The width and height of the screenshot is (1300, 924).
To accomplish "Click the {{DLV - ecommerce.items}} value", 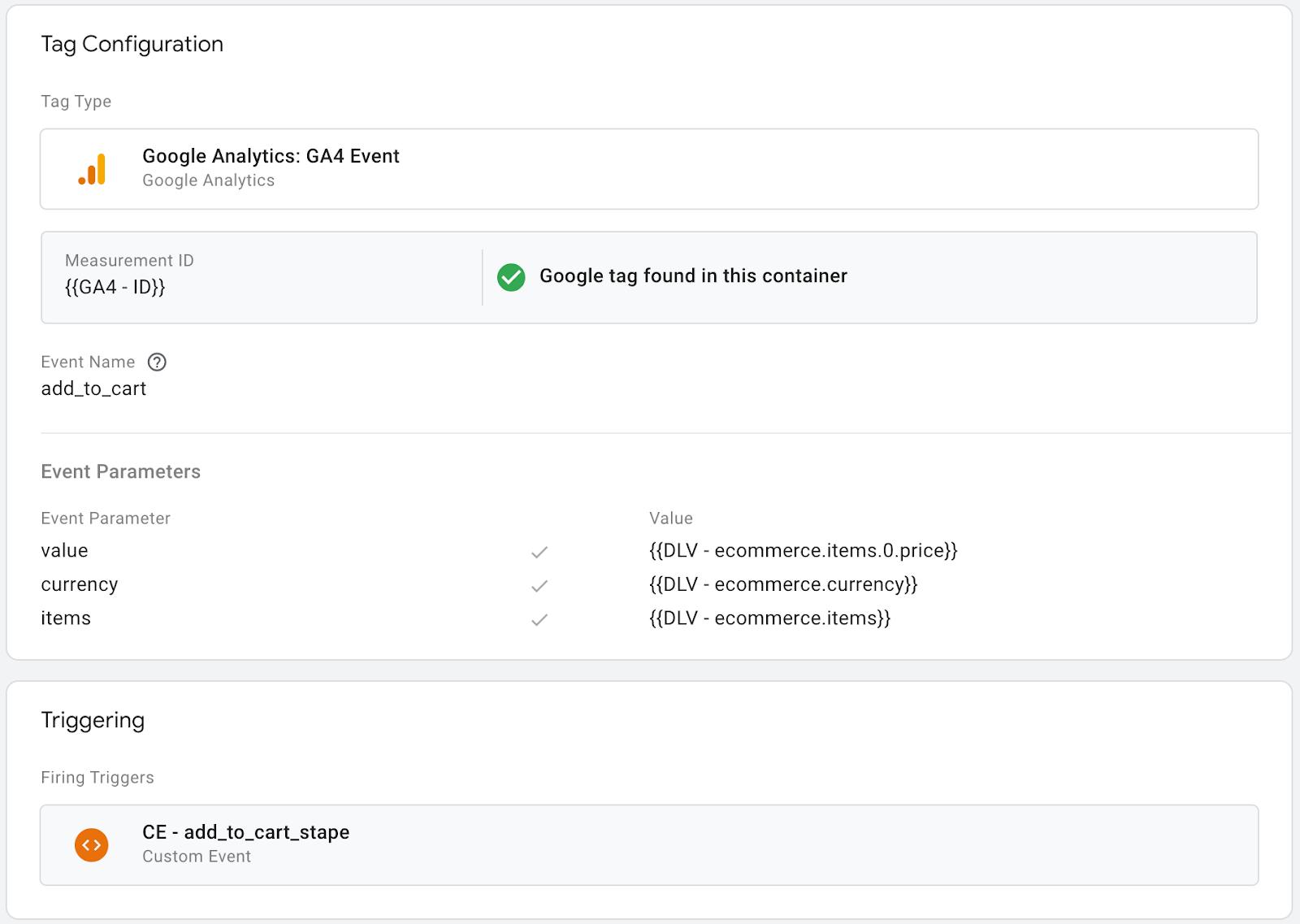I will 770,618.
